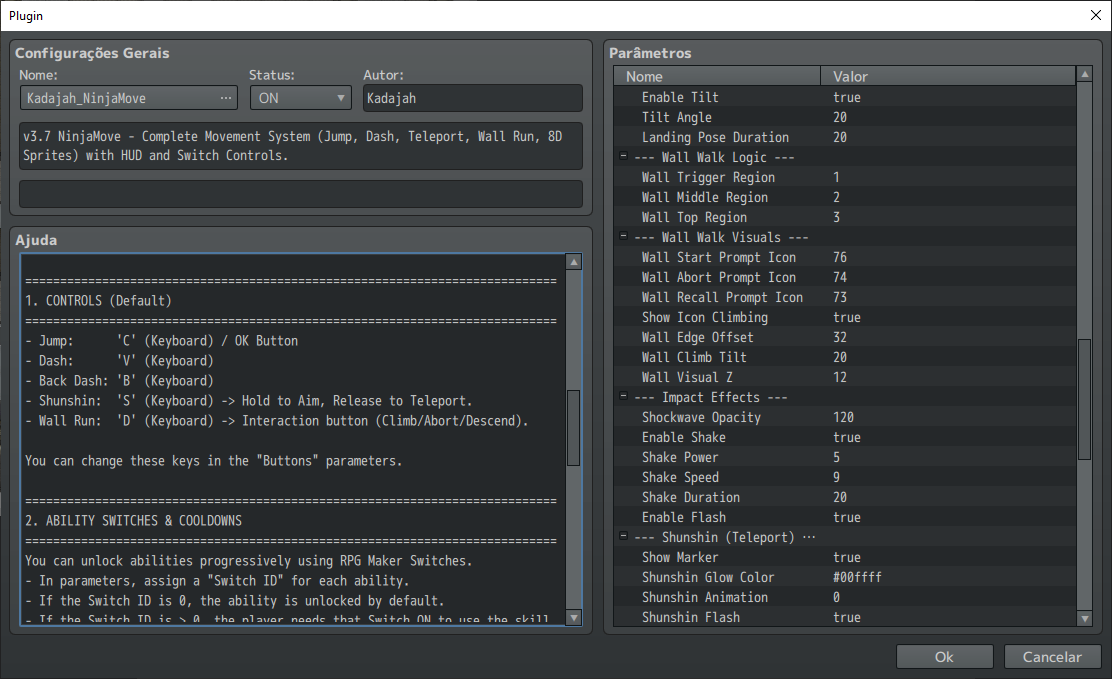Select the Show Marker parameter

pos(845,557)
